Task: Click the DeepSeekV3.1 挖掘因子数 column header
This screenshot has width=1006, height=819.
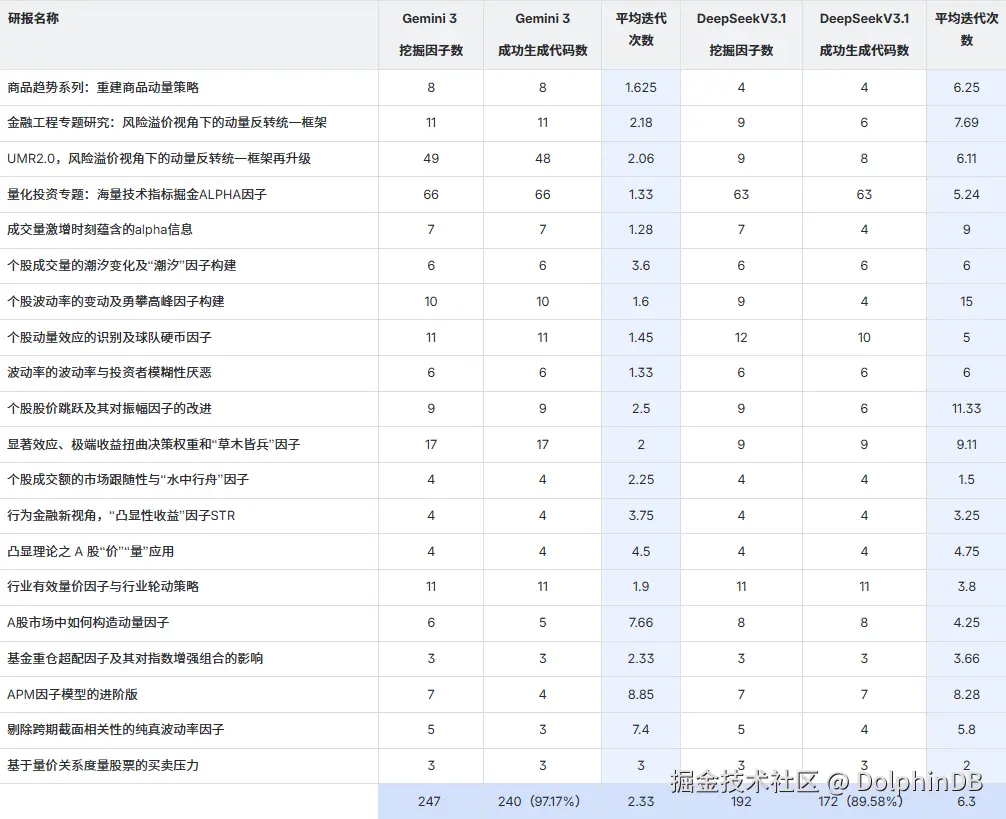Action: [x=741, y=35]
